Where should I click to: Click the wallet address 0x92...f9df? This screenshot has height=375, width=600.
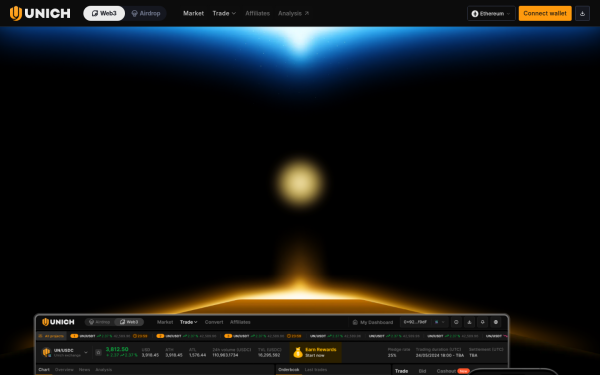[x=415, y=322]
